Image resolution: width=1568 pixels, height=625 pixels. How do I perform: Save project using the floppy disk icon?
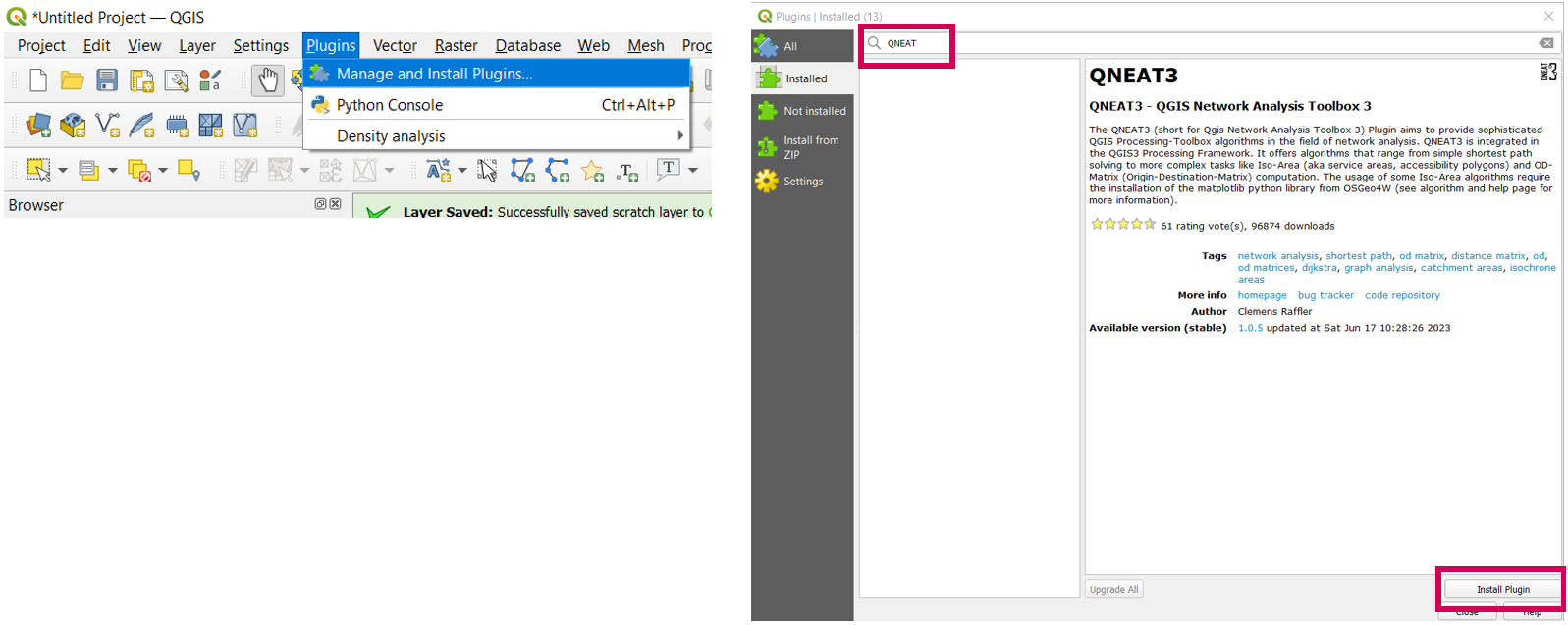(107, 80)
